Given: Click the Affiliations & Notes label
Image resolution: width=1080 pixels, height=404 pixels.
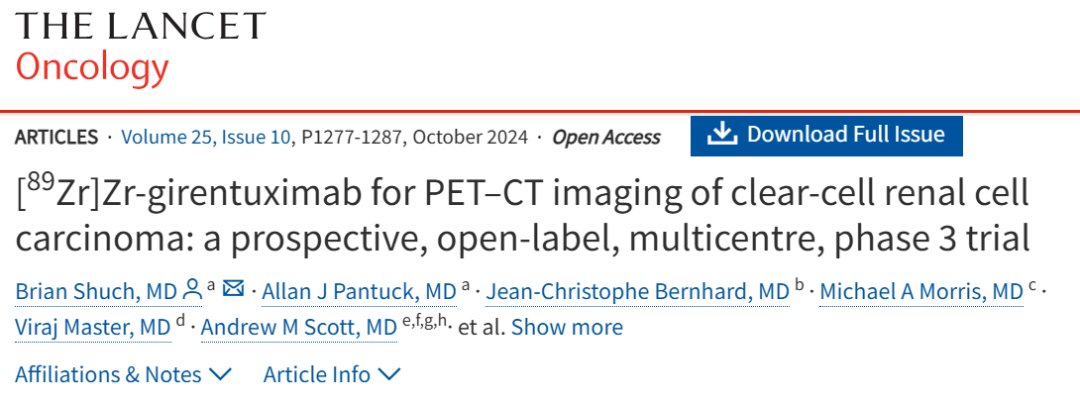Looking at the screenshot, I should tap(108, 375).
